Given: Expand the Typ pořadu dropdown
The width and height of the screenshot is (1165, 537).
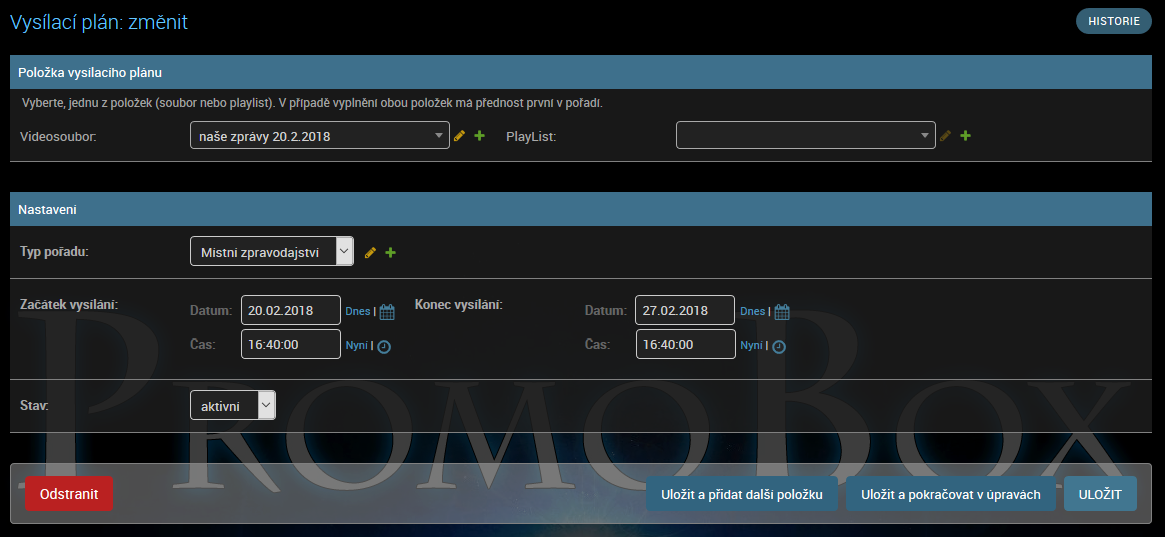Looking at the screenshot, I should [271, 252].
